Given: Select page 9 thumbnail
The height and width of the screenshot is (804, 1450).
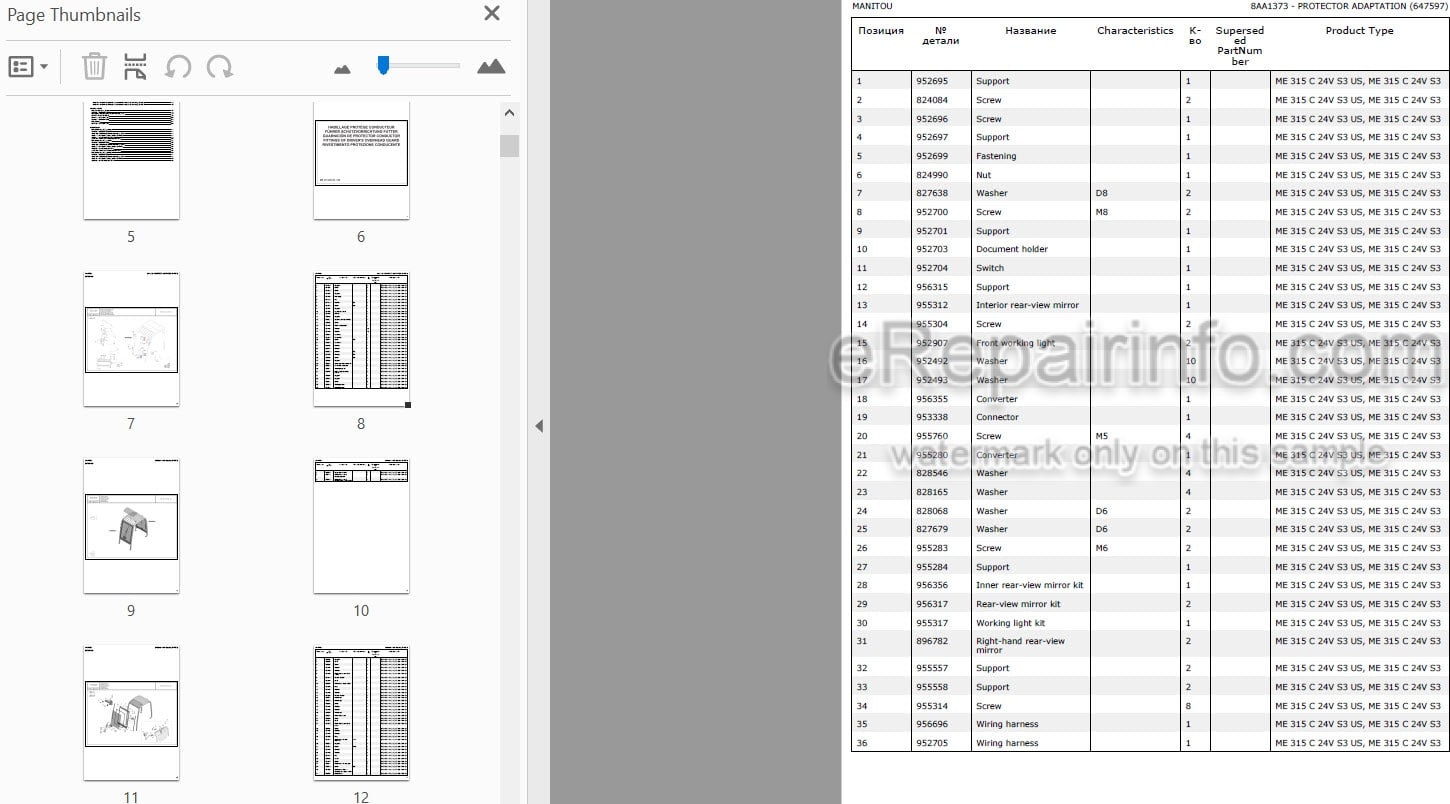Looking at the screenshot, I should point(131,525).
